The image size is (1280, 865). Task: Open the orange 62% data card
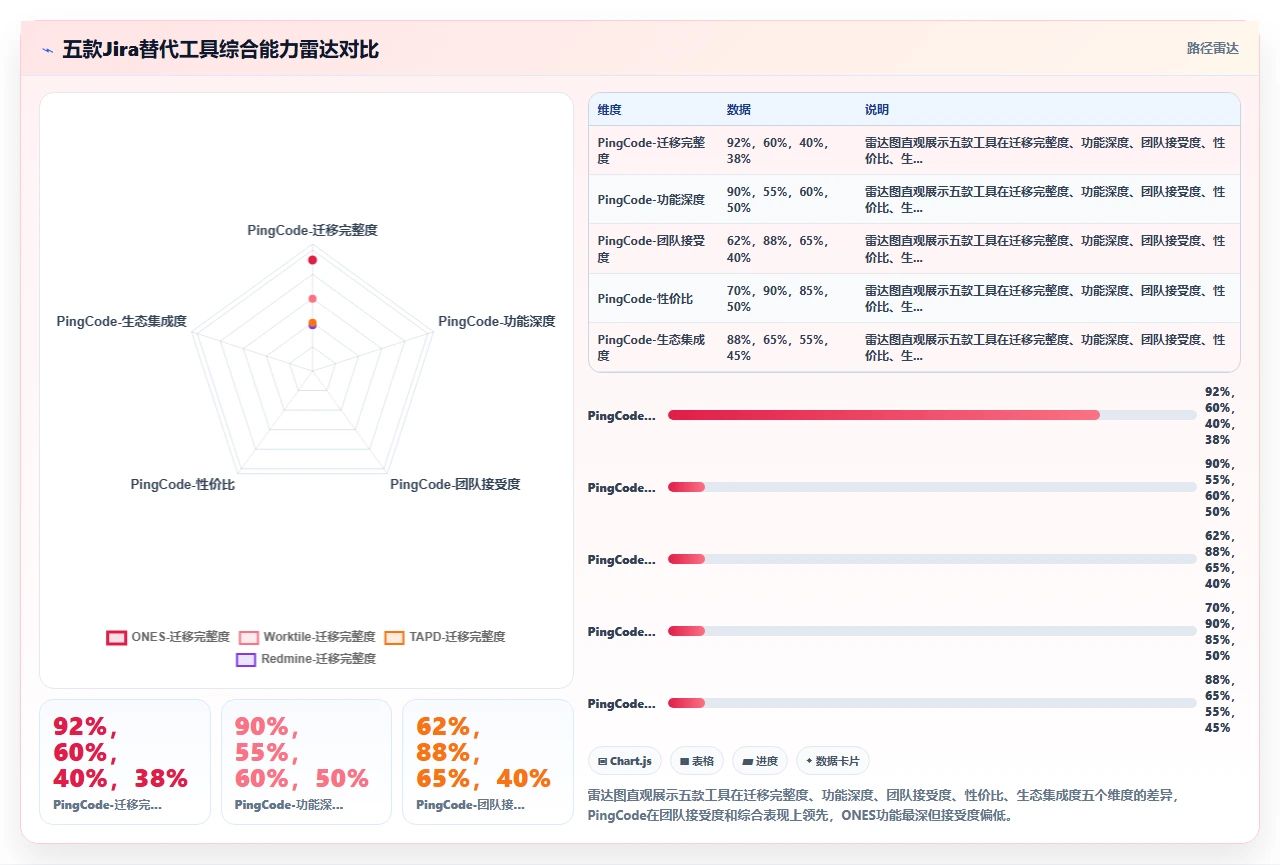pos(488,762)
